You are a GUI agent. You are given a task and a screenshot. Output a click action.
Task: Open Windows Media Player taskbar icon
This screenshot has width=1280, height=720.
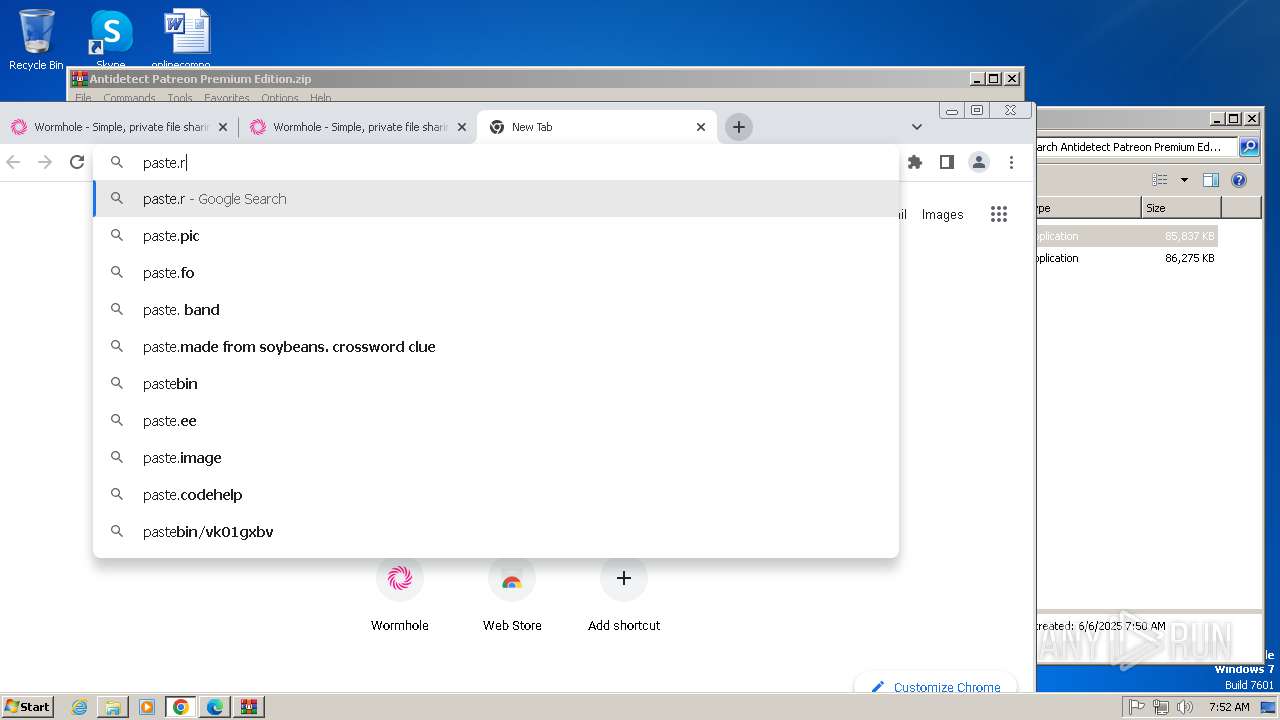147,707
